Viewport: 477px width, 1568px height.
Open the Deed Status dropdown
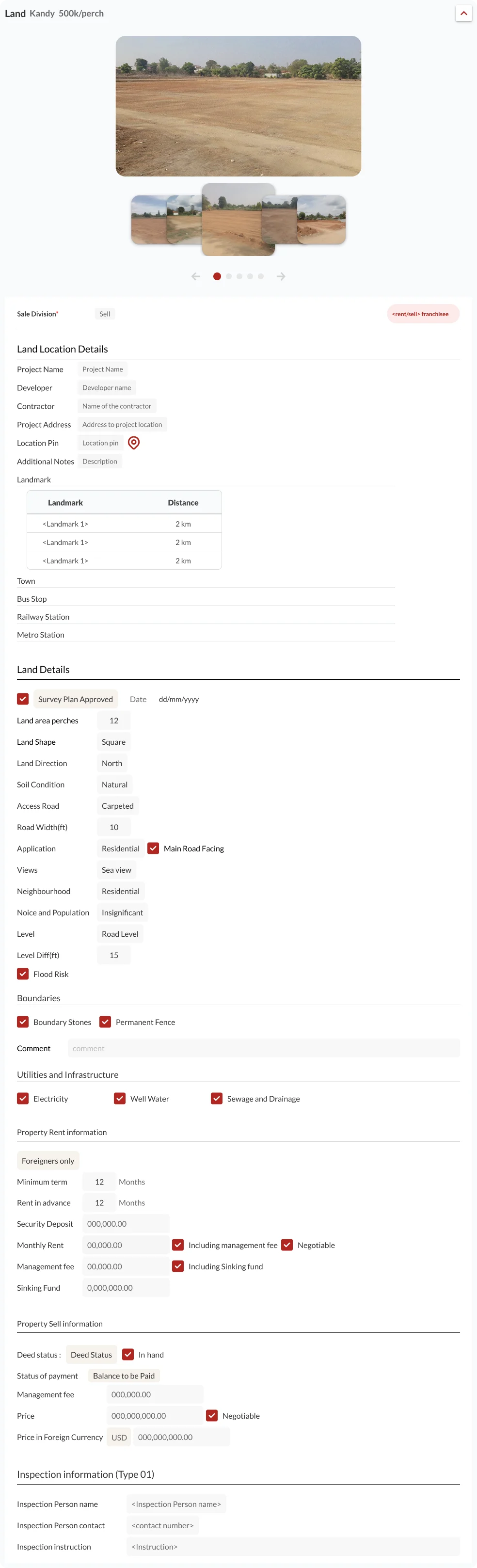coord(91,1355)
